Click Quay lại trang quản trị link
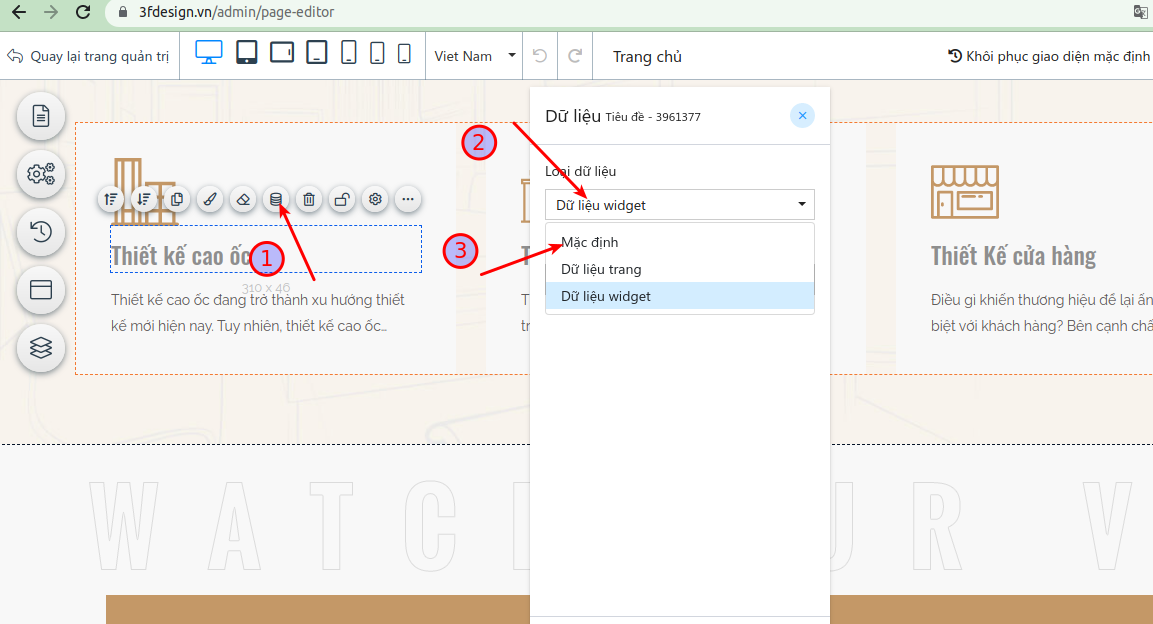This screenshot has width=1153, height=624. point(88,56)
